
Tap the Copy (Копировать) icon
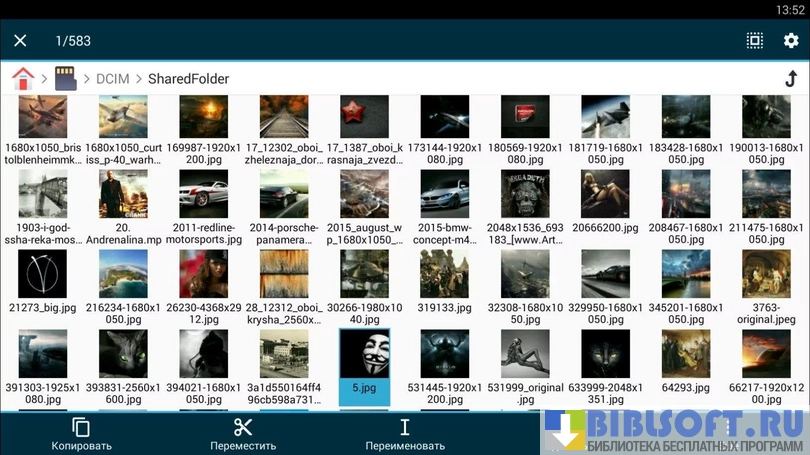click(81, 427)
